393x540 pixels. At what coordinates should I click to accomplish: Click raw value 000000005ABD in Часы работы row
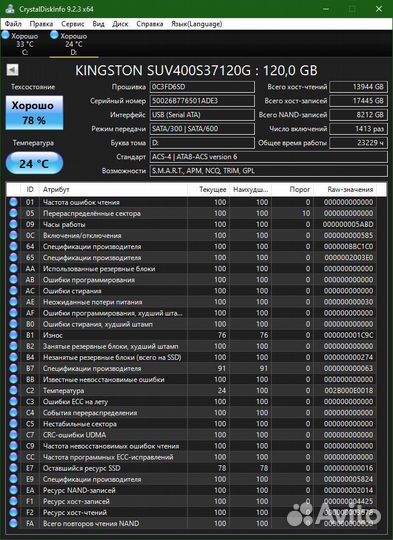coord(348,224)
